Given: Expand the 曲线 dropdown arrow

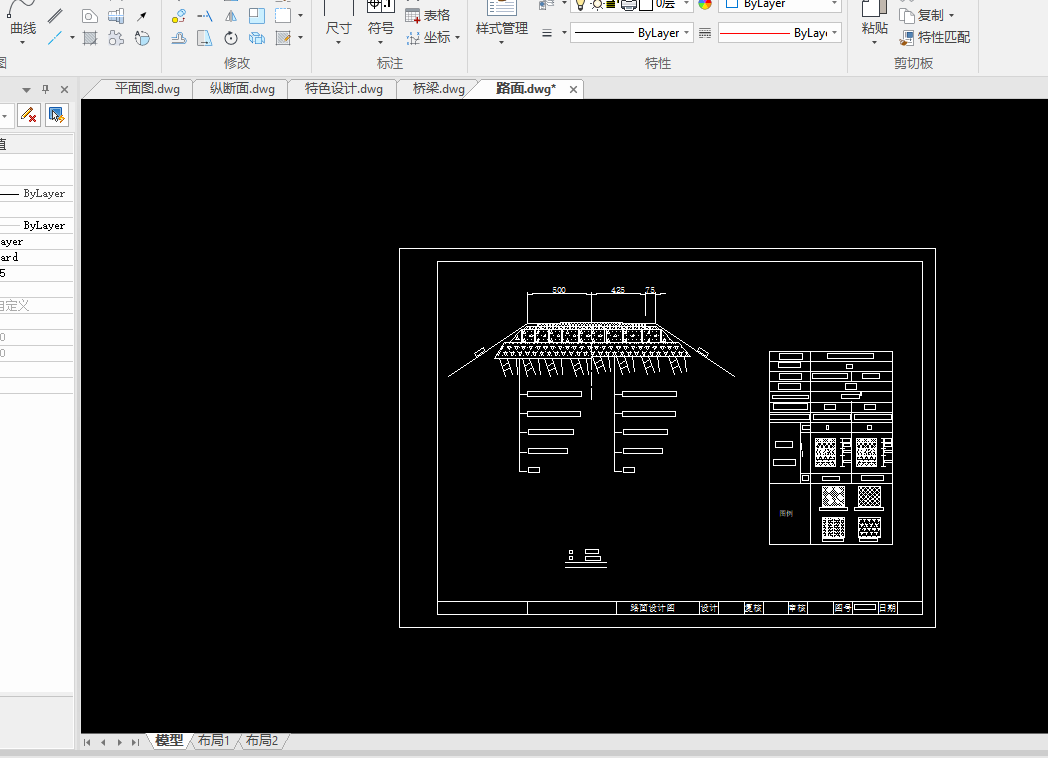Looking at the screenshot, I should [x=22, y=43].
